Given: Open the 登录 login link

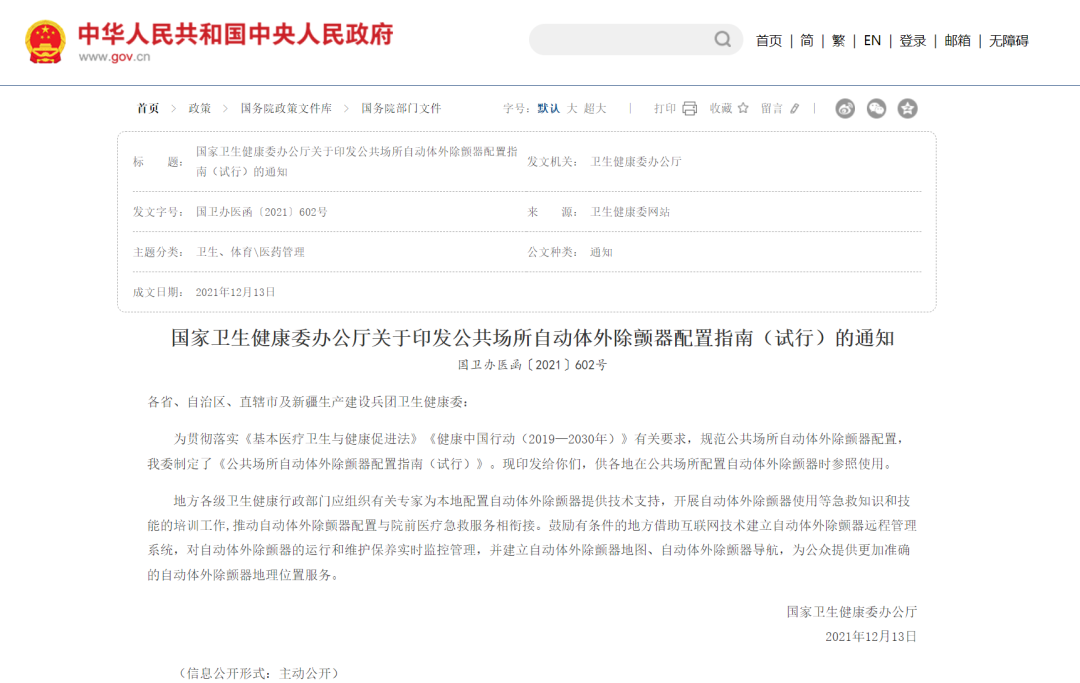Looking at the screenshot, I should click(x=912, y=41).
